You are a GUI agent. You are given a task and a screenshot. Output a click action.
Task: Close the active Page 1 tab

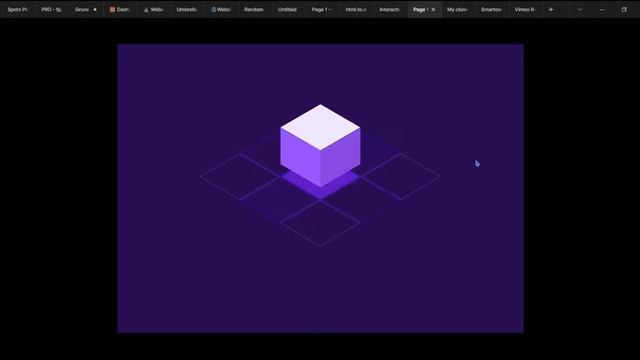(433, 9)
